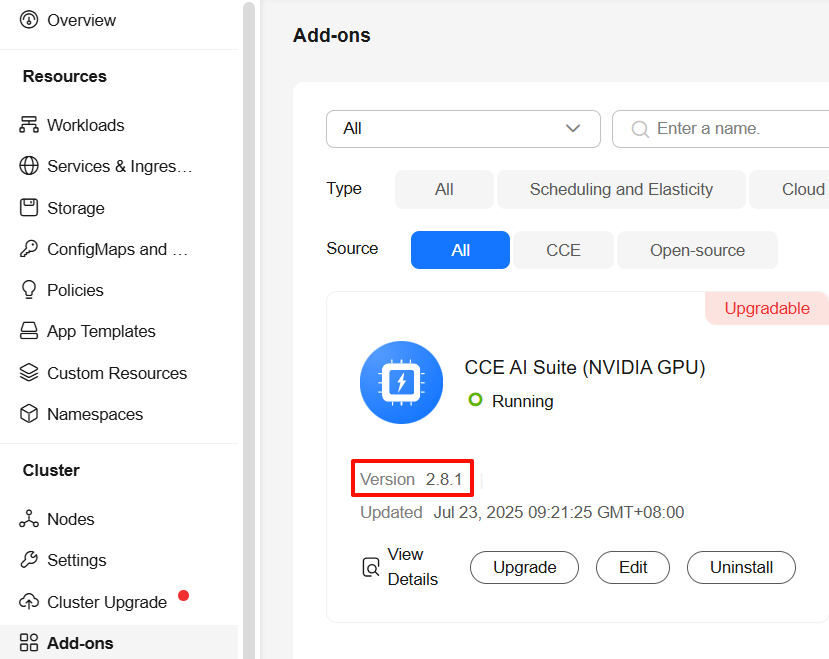
Task: Expand dropdown via chevron arrow
Action: 573,129
